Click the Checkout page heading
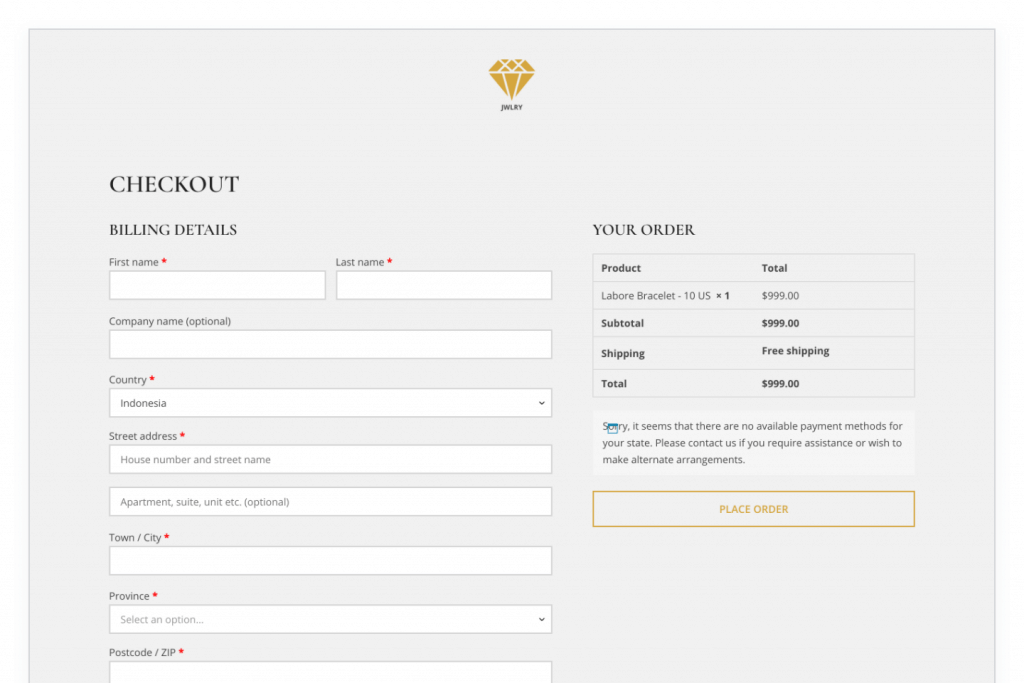 [x=174, y=184]
